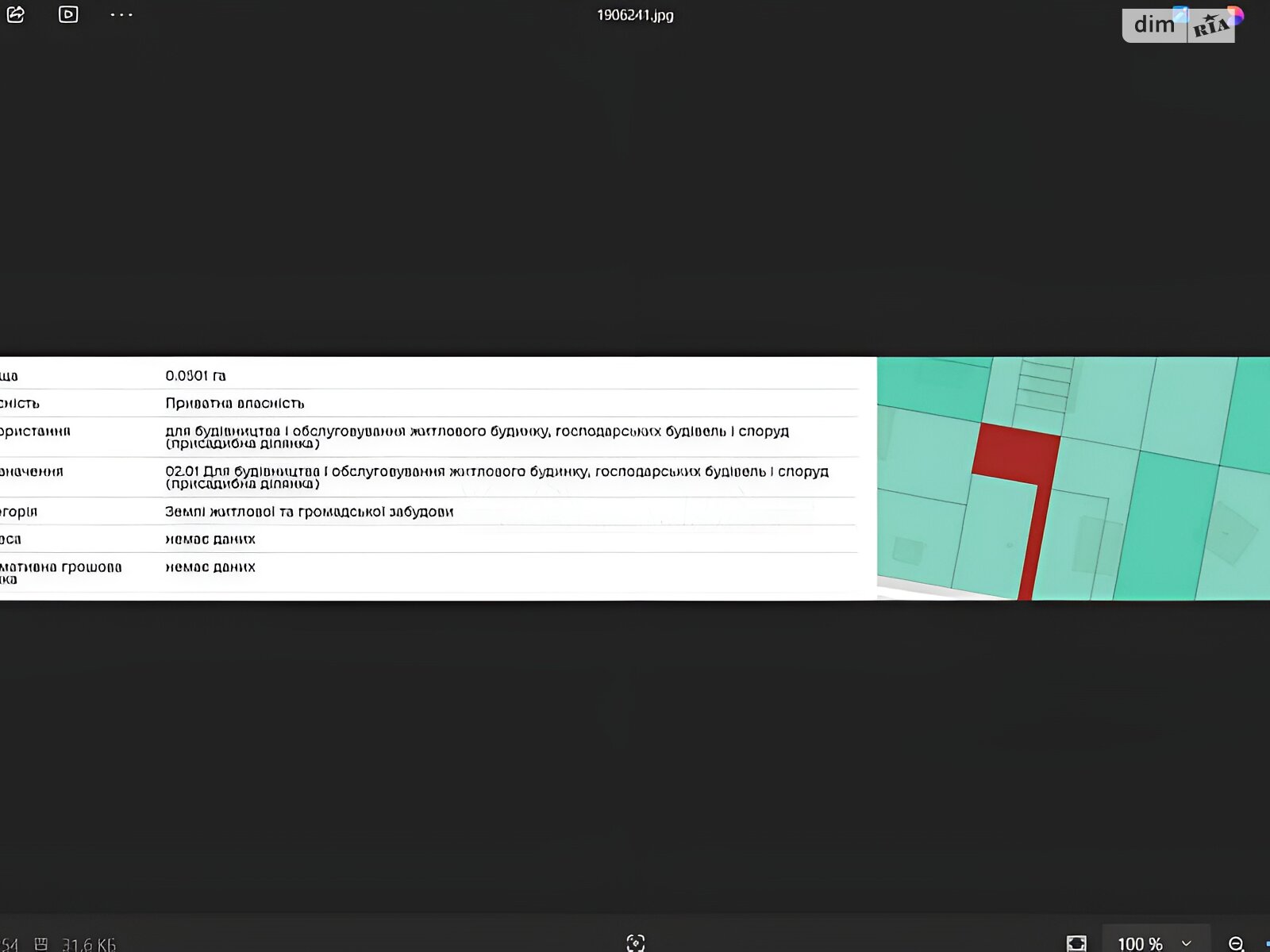
Task: Click the area value 0.0901 га
Action: 195,375
